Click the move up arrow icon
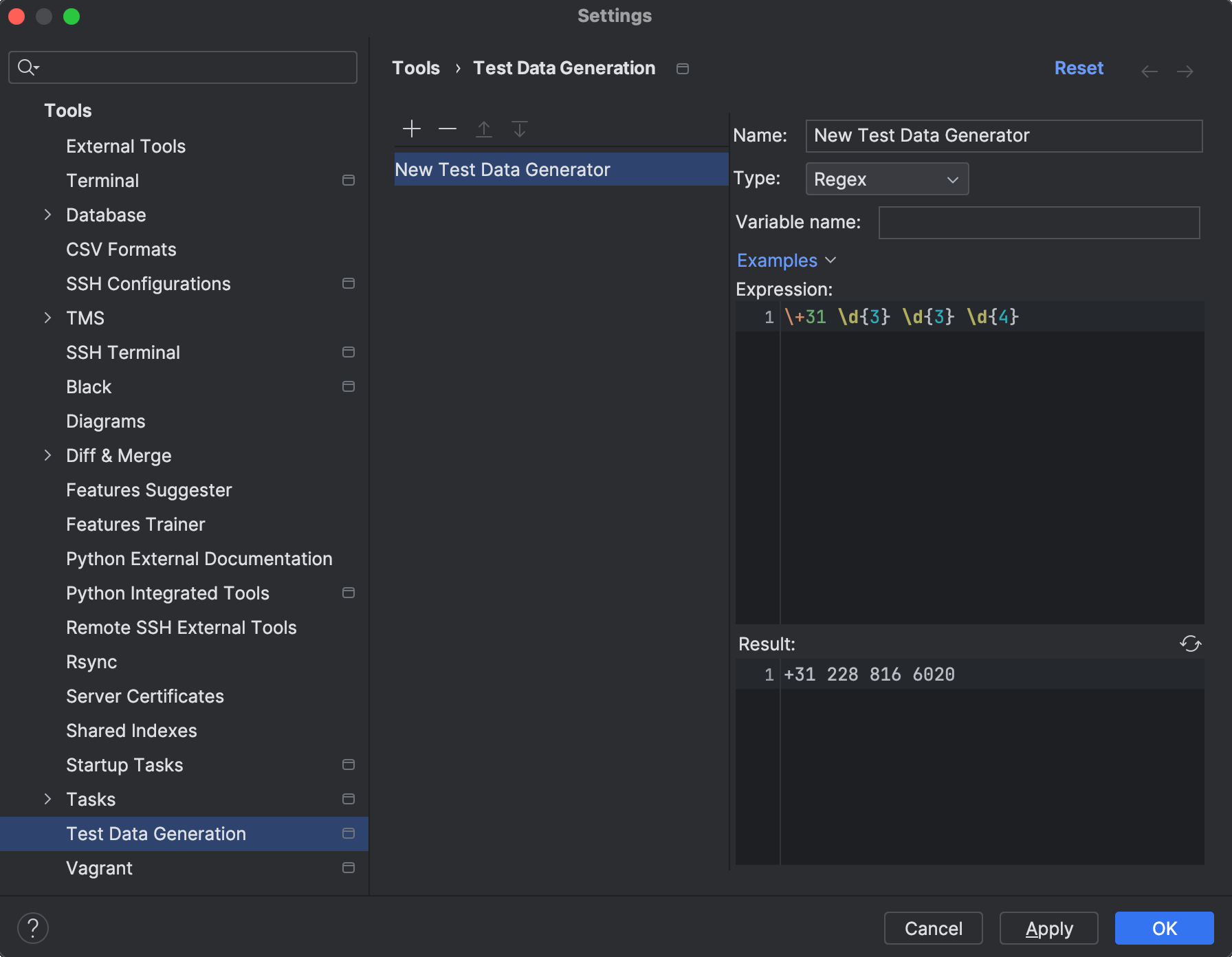This screenshot has width=1232, height=957. pos(484,129)
